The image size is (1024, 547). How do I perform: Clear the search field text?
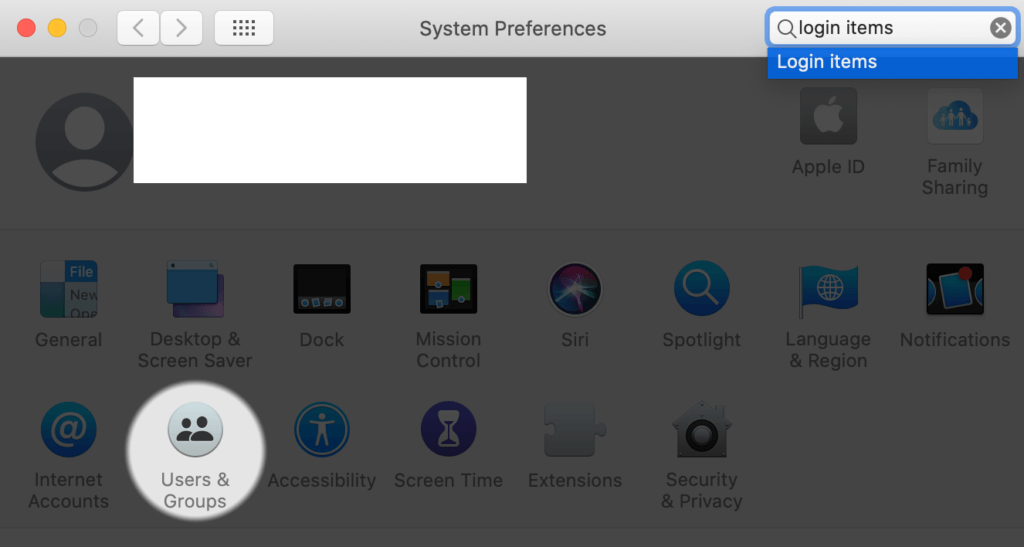click(1000, 28)
